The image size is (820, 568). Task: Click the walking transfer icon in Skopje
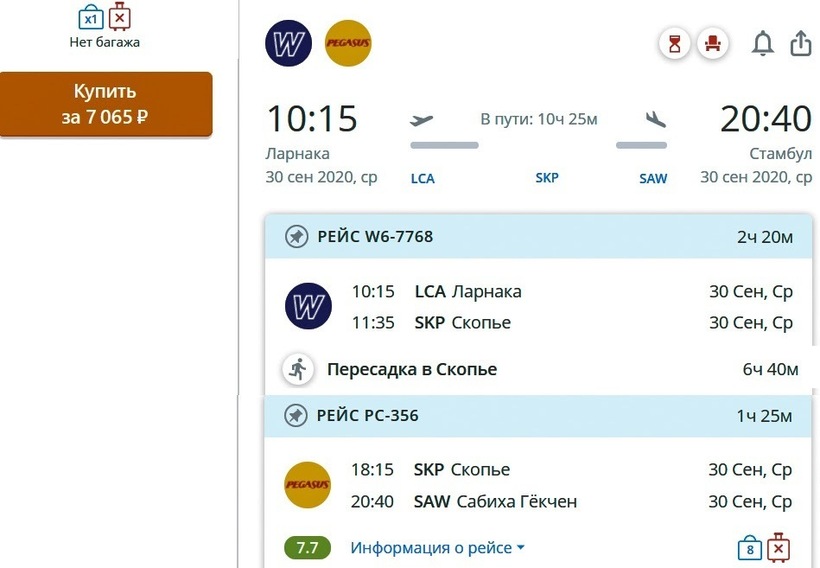pos(297,369)
